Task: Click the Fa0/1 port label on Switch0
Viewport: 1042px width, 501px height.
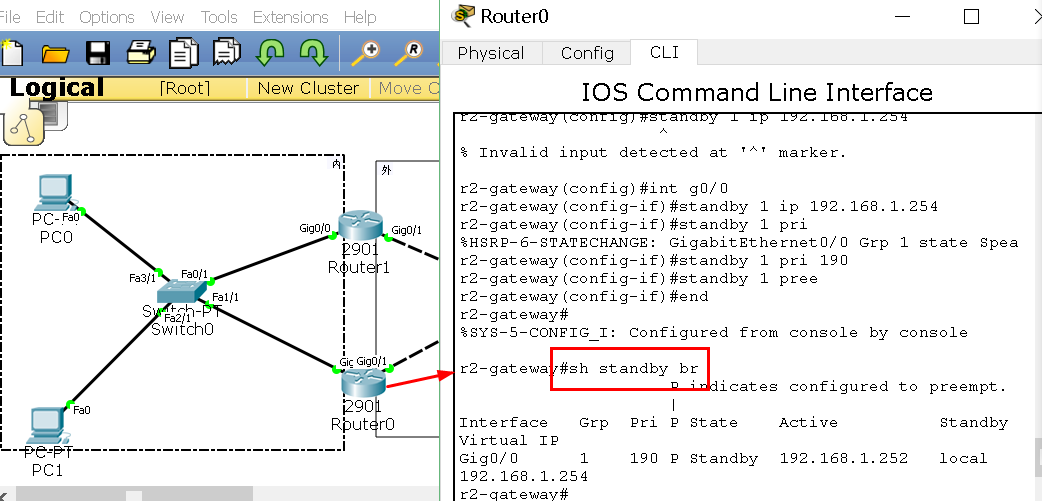Action: 195,274
